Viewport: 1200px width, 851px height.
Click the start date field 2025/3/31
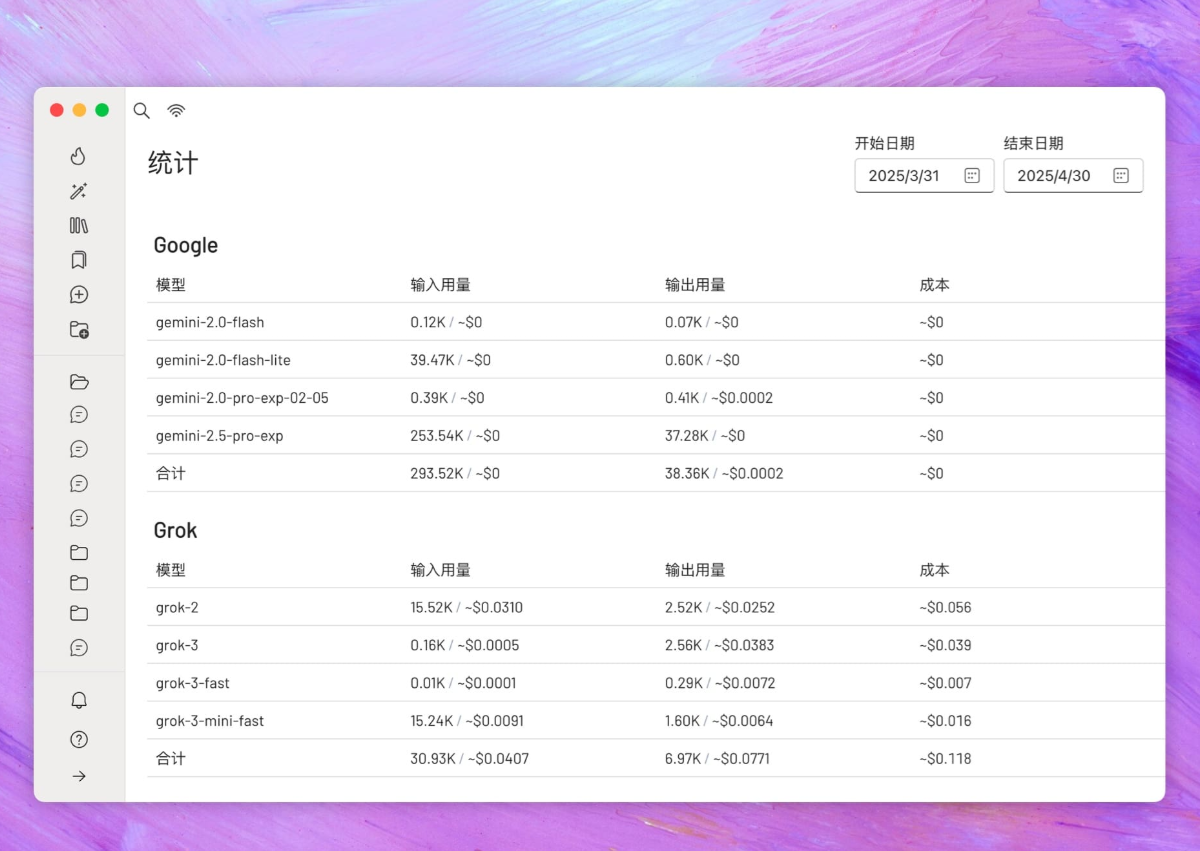(904, 176)
